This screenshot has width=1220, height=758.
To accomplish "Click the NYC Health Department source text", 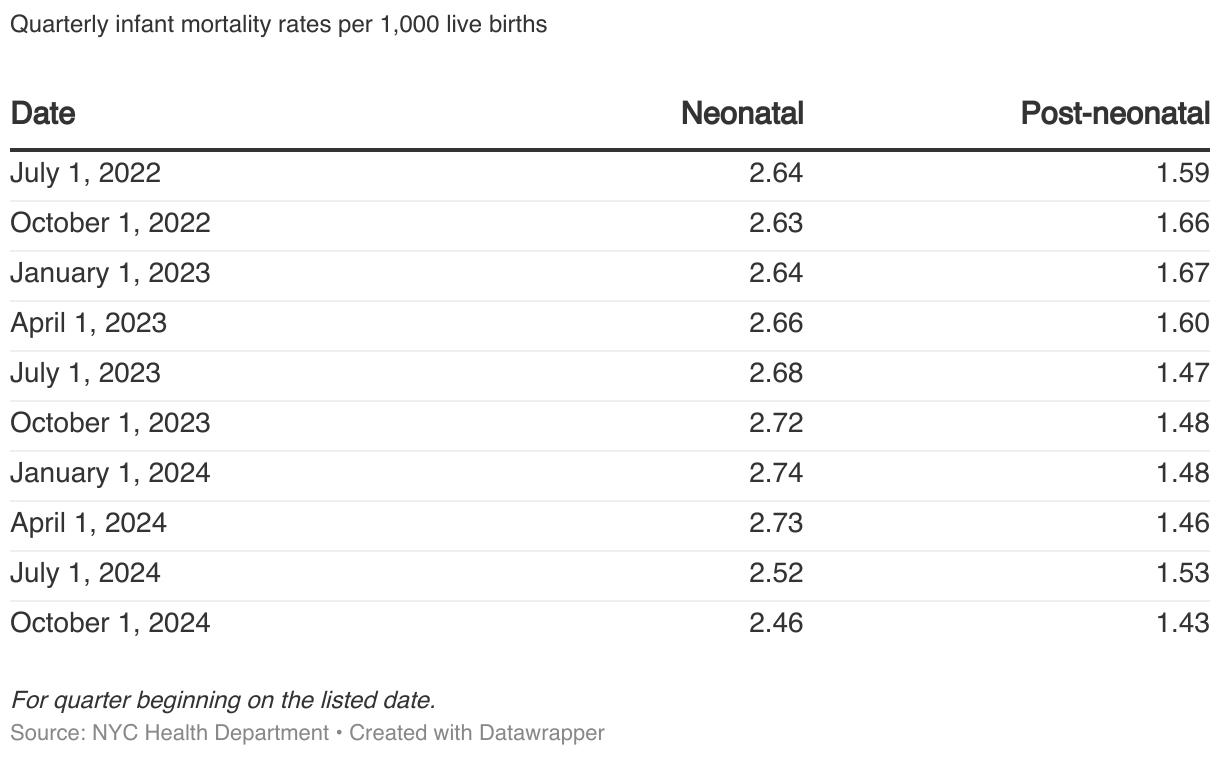I will [x=210, y=732].
